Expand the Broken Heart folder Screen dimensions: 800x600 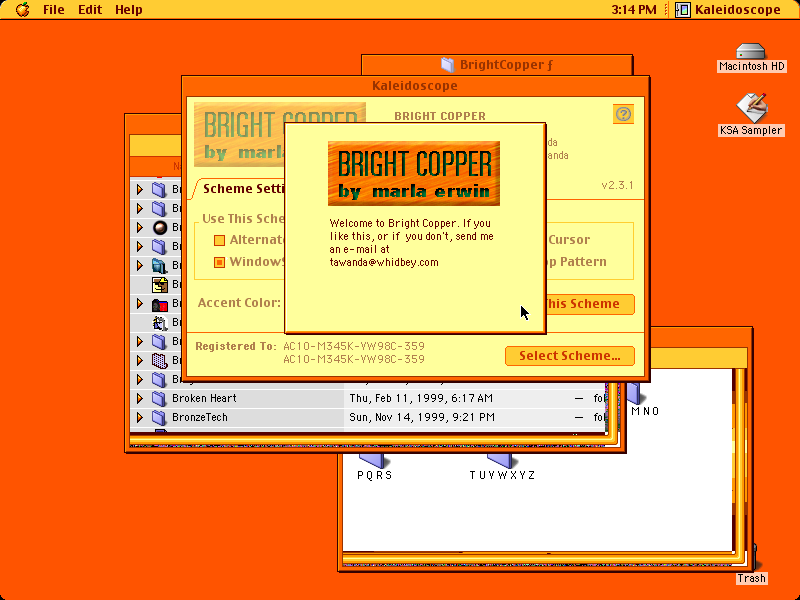pos(140,398)
